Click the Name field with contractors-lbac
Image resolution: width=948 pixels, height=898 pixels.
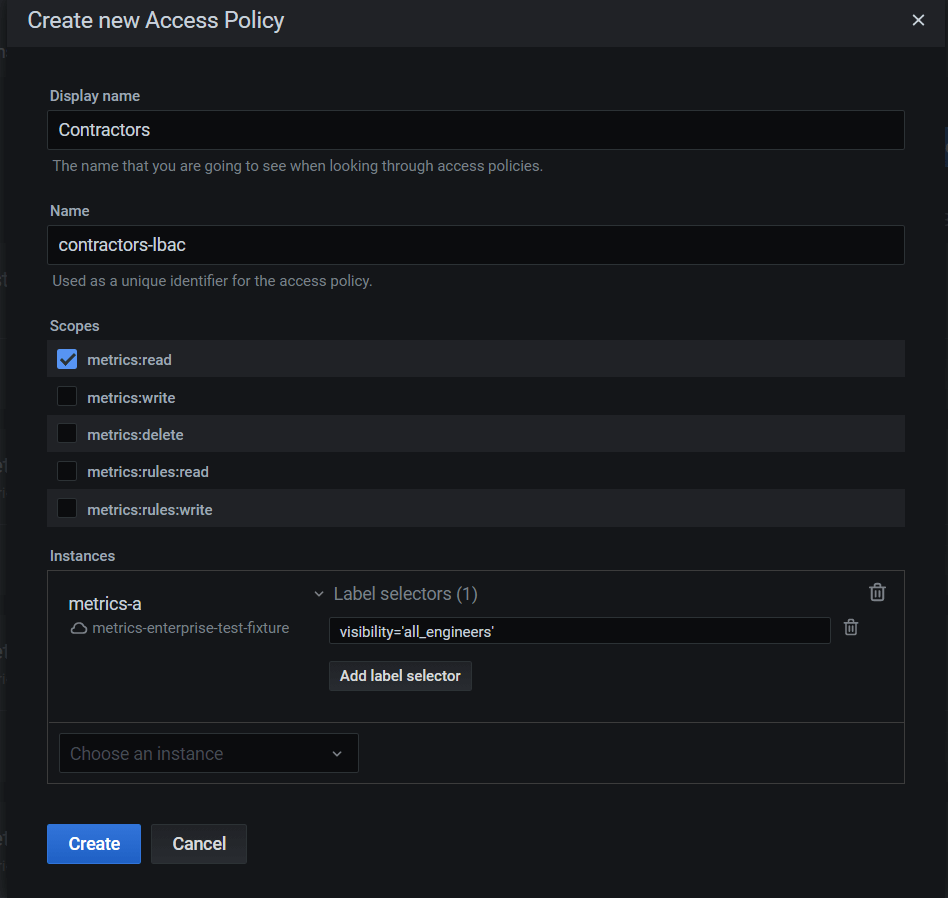pos(475,245)
